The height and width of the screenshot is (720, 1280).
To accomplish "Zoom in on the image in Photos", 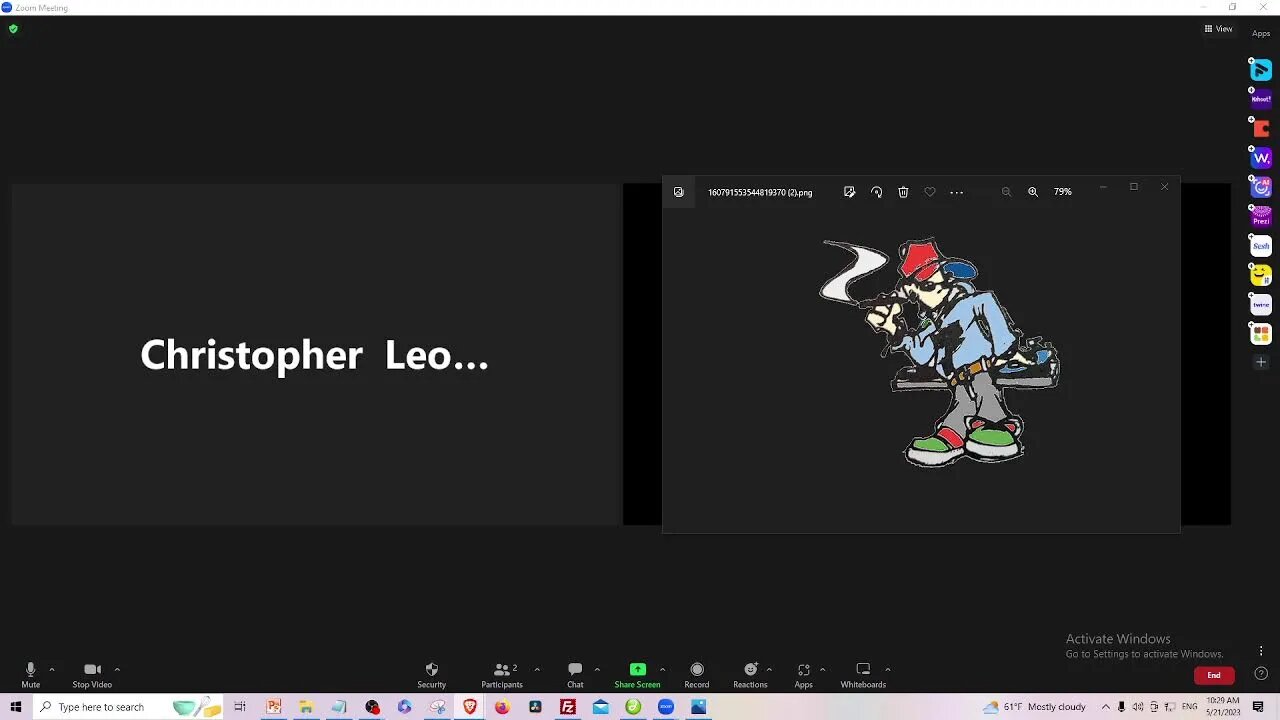I will [1033, 192].
